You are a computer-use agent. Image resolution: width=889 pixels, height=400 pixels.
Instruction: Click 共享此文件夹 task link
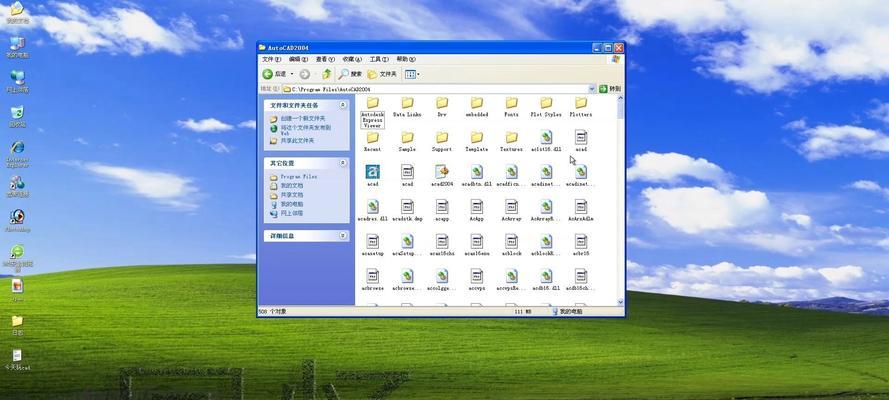(297, 141)
